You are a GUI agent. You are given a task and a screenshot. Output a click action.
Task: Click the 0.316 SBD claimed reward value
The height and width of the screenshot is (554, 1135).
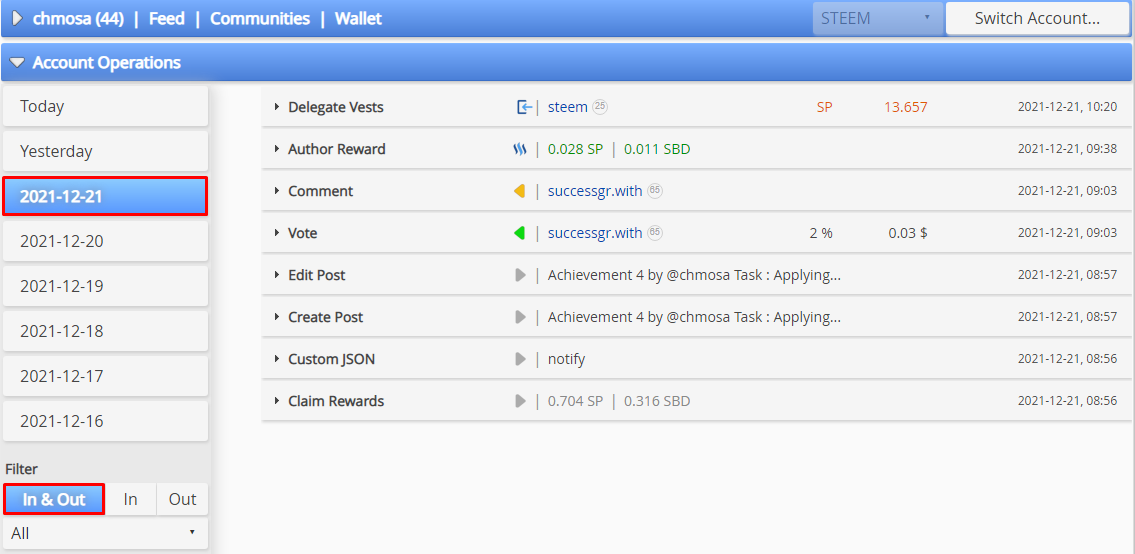click(657, 401)
